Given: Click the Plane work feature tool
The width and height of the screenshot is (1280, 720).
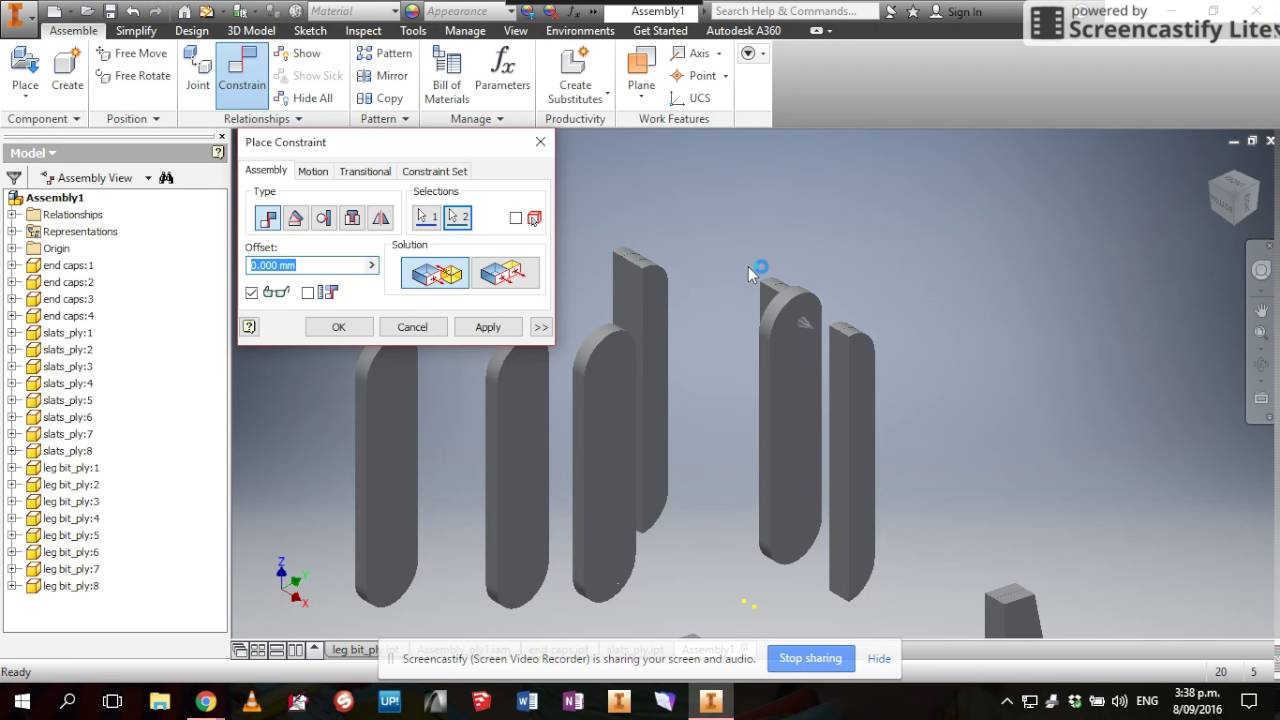Looking at the screenshot, I should tap(641, 70).
